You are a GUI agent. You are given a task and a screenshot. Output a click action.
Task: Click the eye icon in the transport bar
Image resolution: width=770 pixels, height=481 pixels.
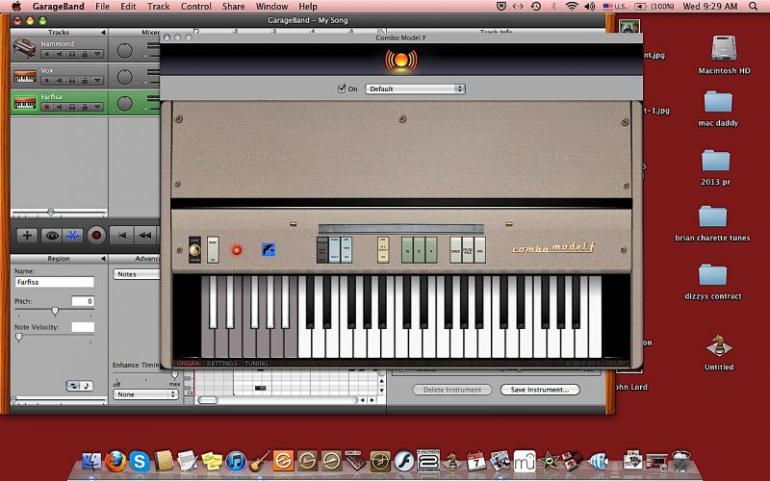point(51,236)
